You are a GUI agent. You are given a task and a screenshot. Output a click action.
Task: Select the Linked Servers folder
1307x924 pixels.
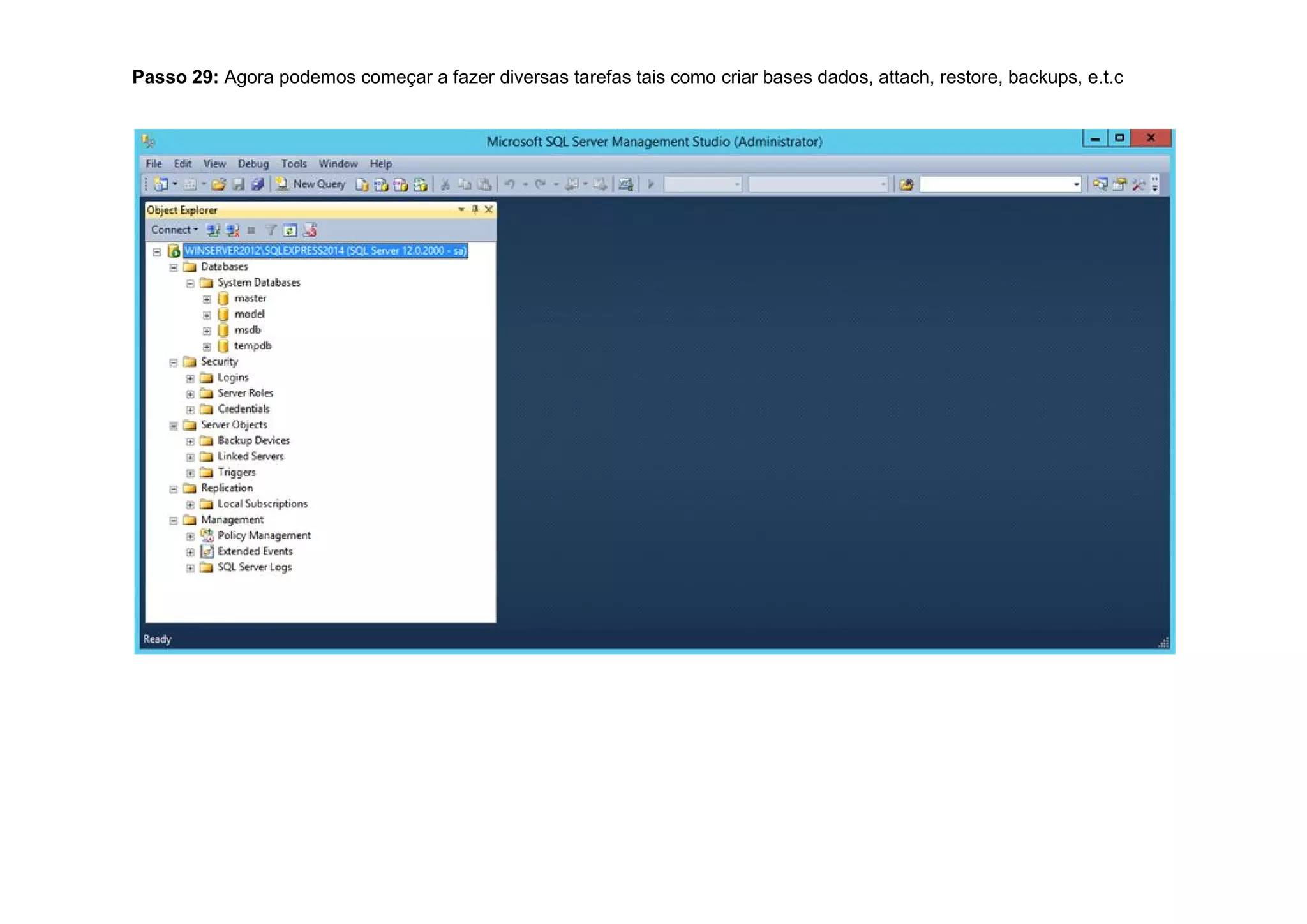click(x=250, y=456)
